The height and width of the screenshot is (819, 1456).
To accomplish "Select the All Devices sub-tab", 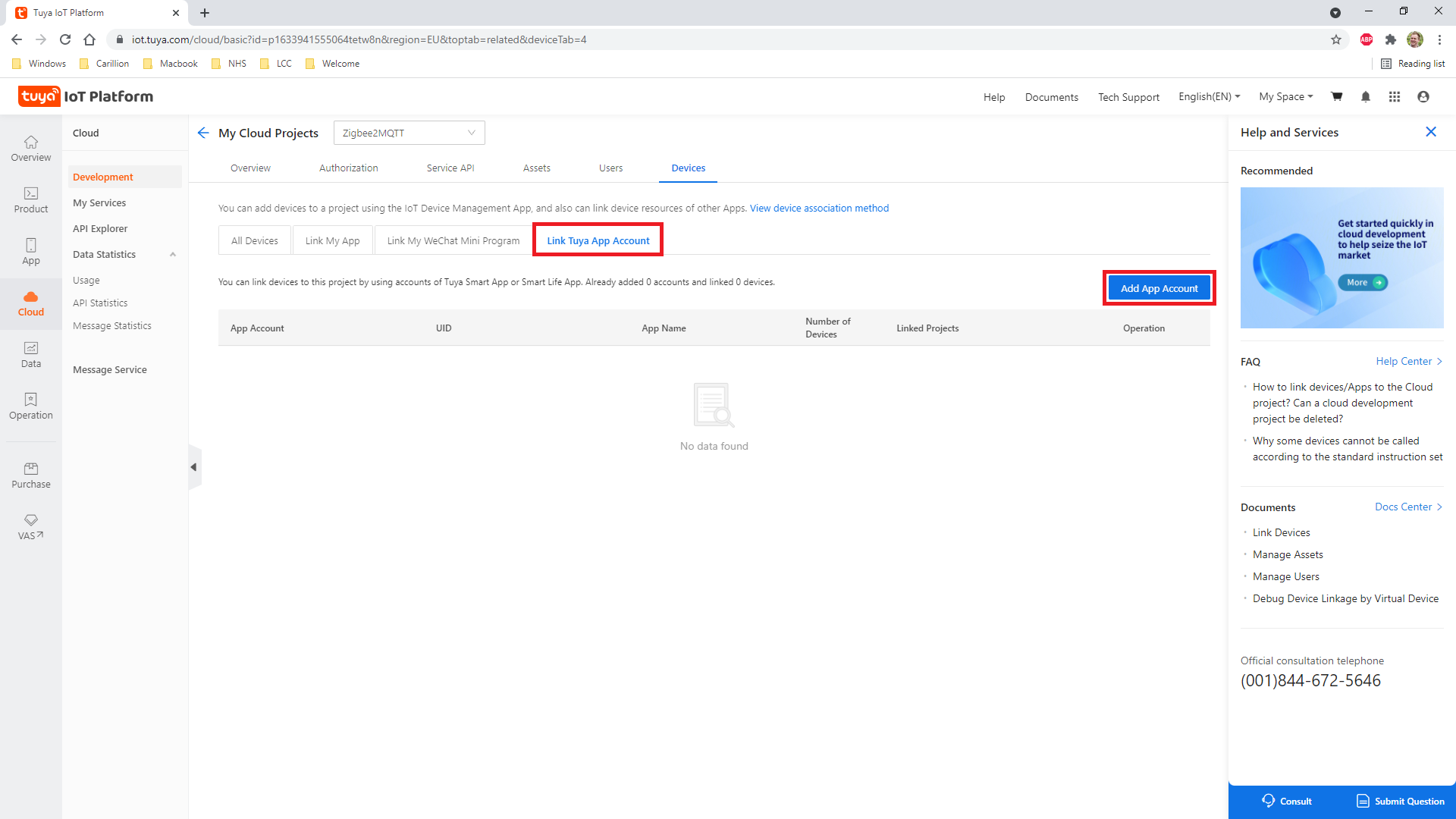I will pos(255,240).
